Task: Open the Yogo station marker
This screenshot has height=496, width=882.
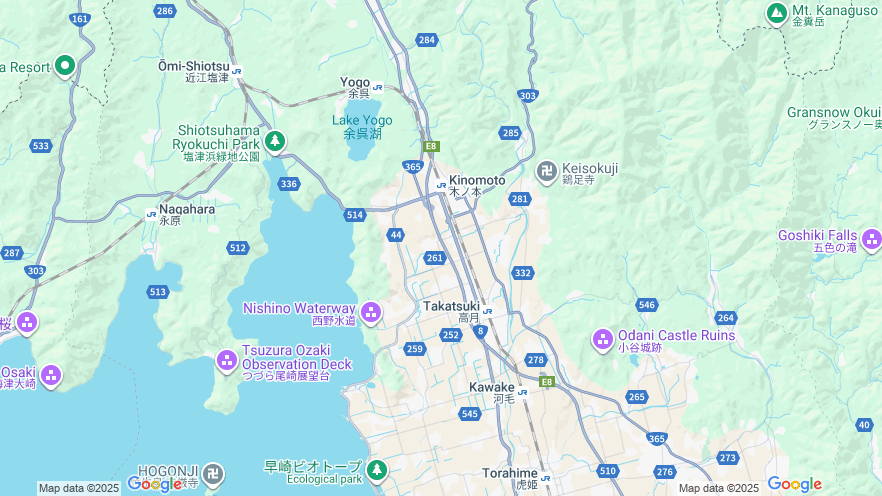Action: click(x=377, y=87)
